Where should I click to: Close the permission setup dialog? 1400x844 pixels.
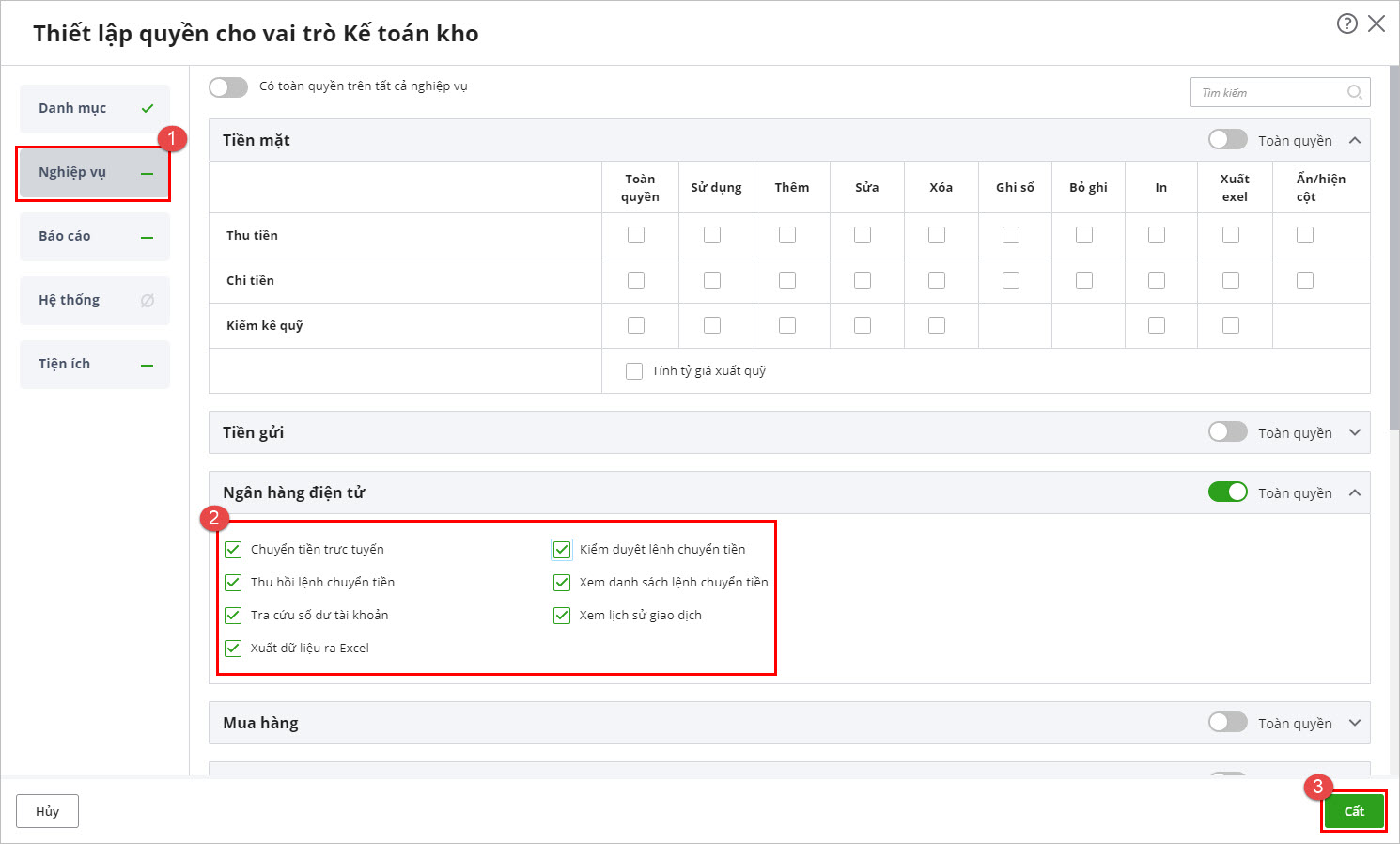pyautogui.click(x=1377, y=24)
